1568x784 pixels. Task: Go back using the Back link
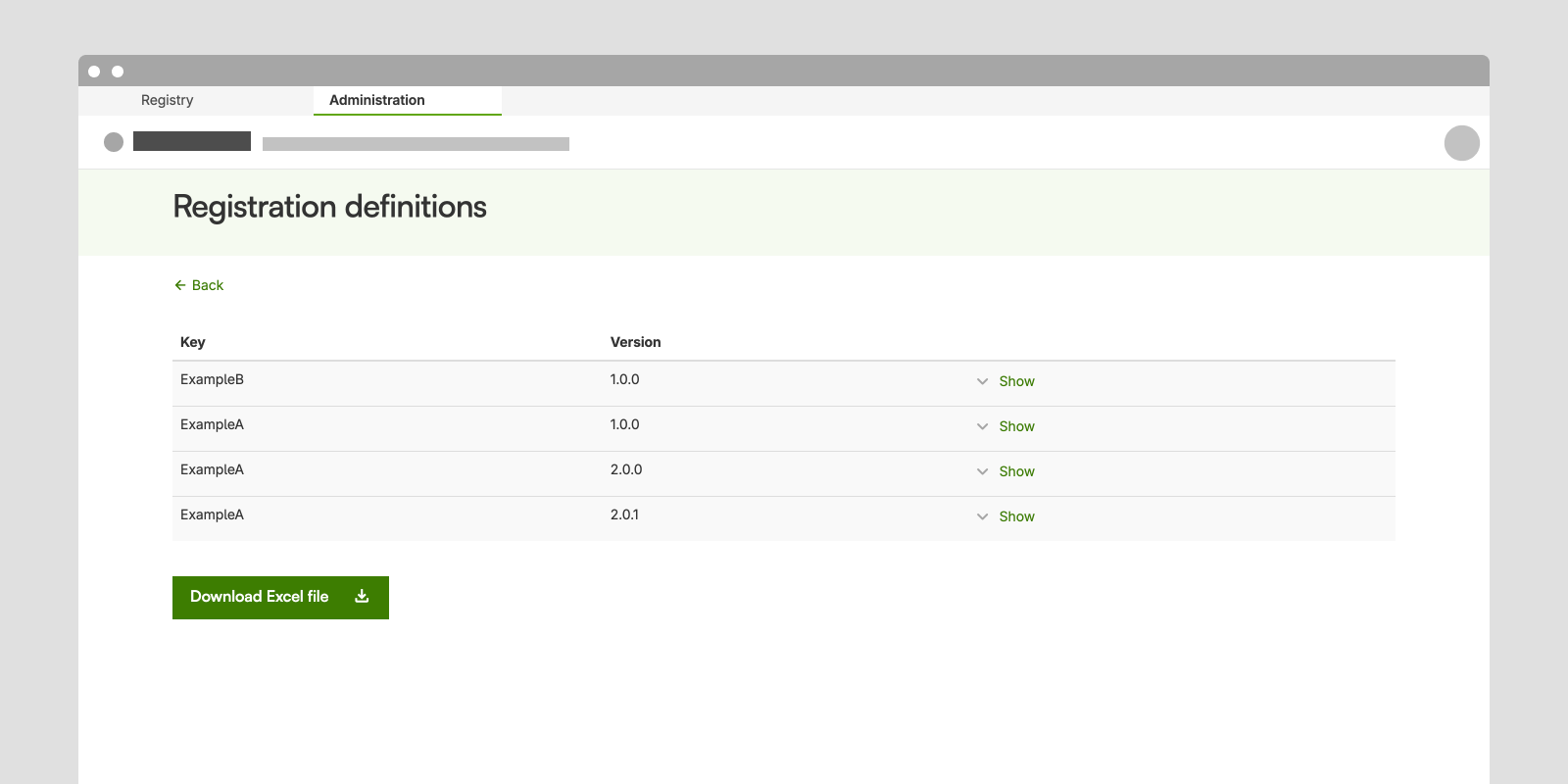tap(199, 285)
